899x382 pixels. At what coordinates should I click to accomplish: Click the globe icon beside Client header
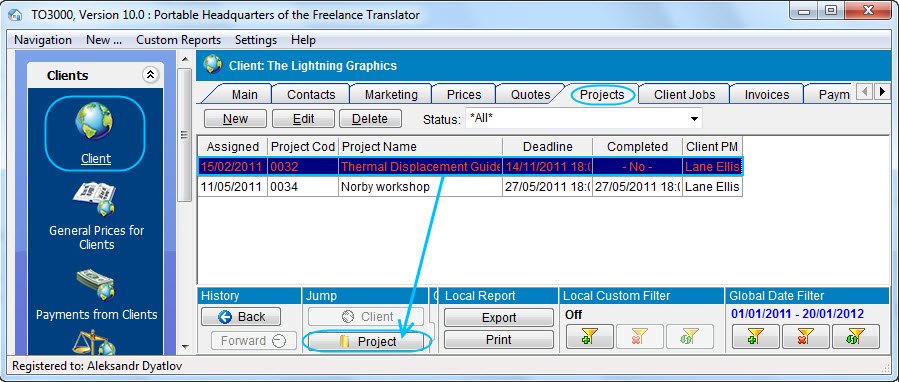pyautogui.click(x=213, y=65)
